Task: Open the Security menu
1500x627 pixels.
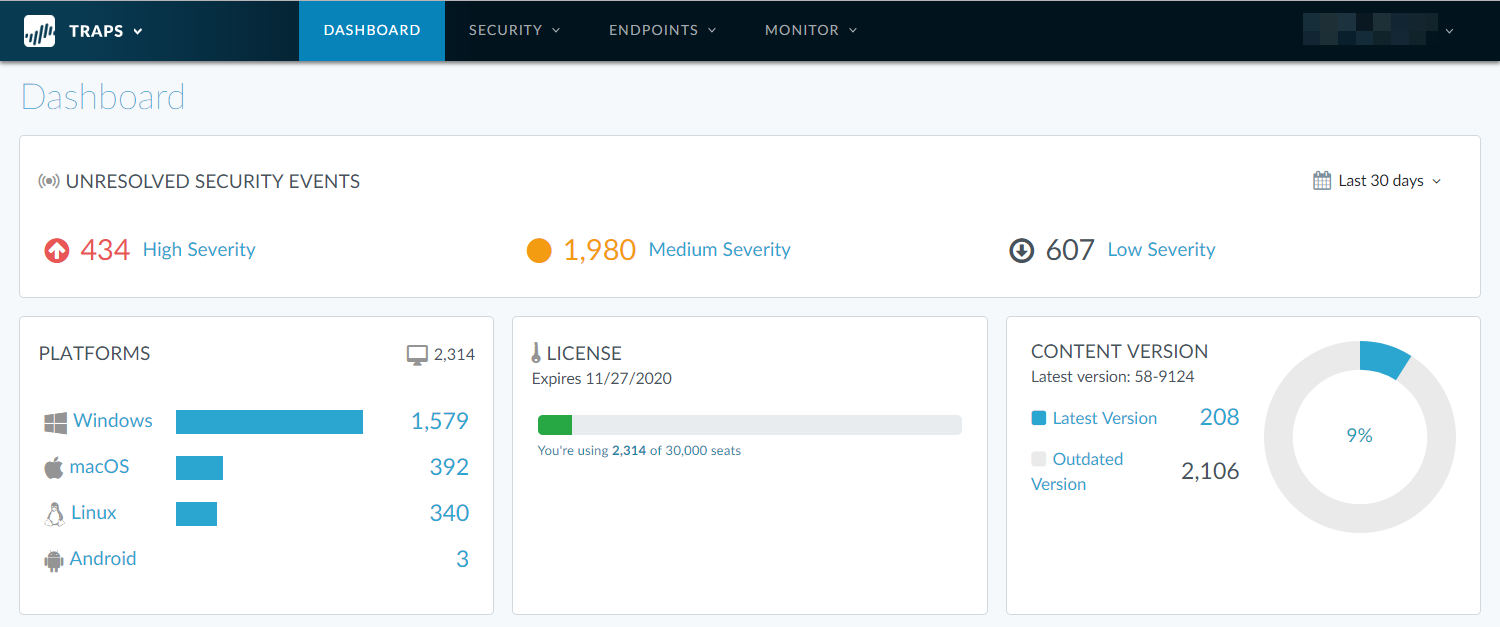Action: click(514, 30)
